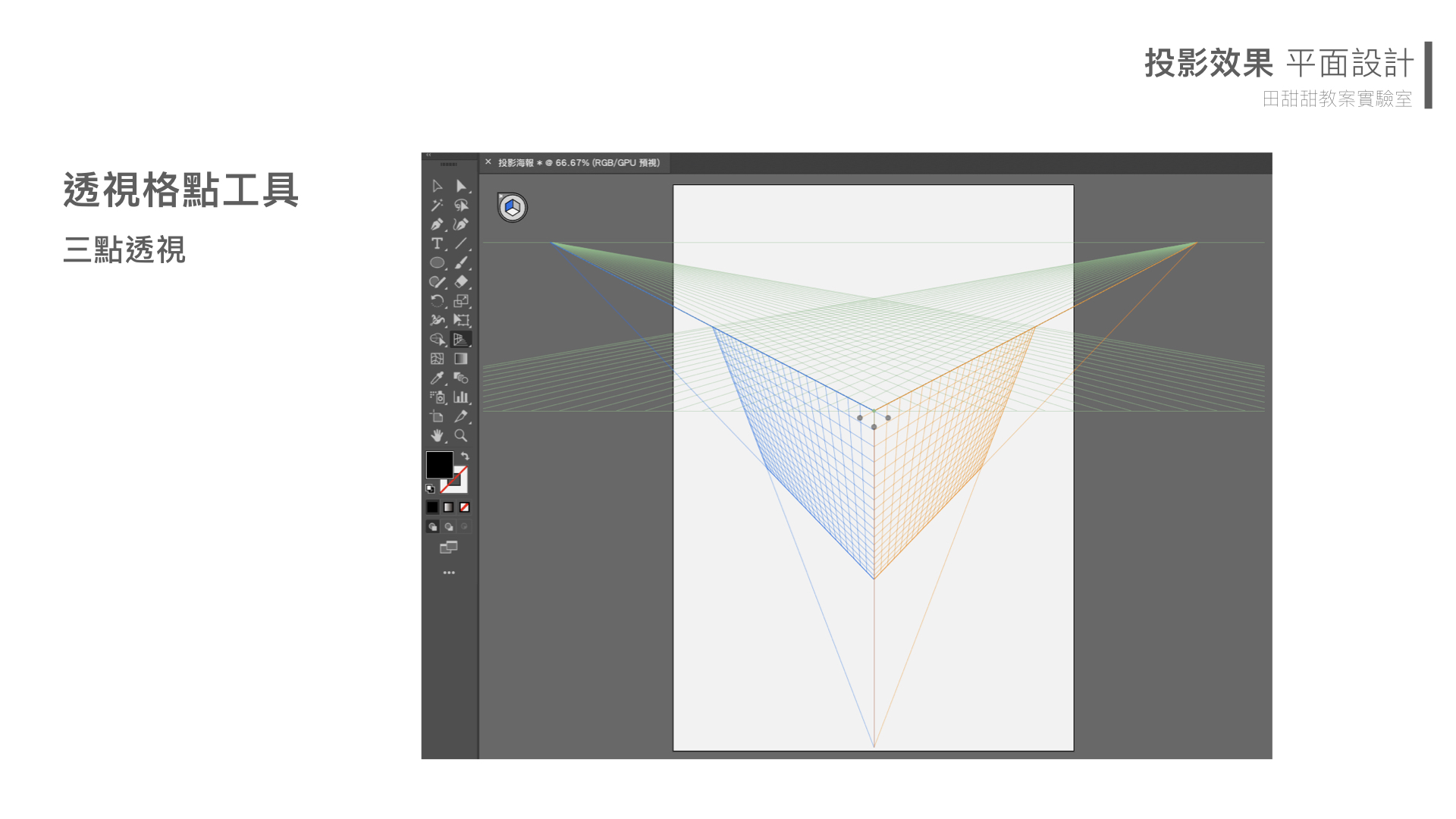Viewport: 1456px width, 819px height.
Task: Choose the Type tool
Action: pos(437,243)
